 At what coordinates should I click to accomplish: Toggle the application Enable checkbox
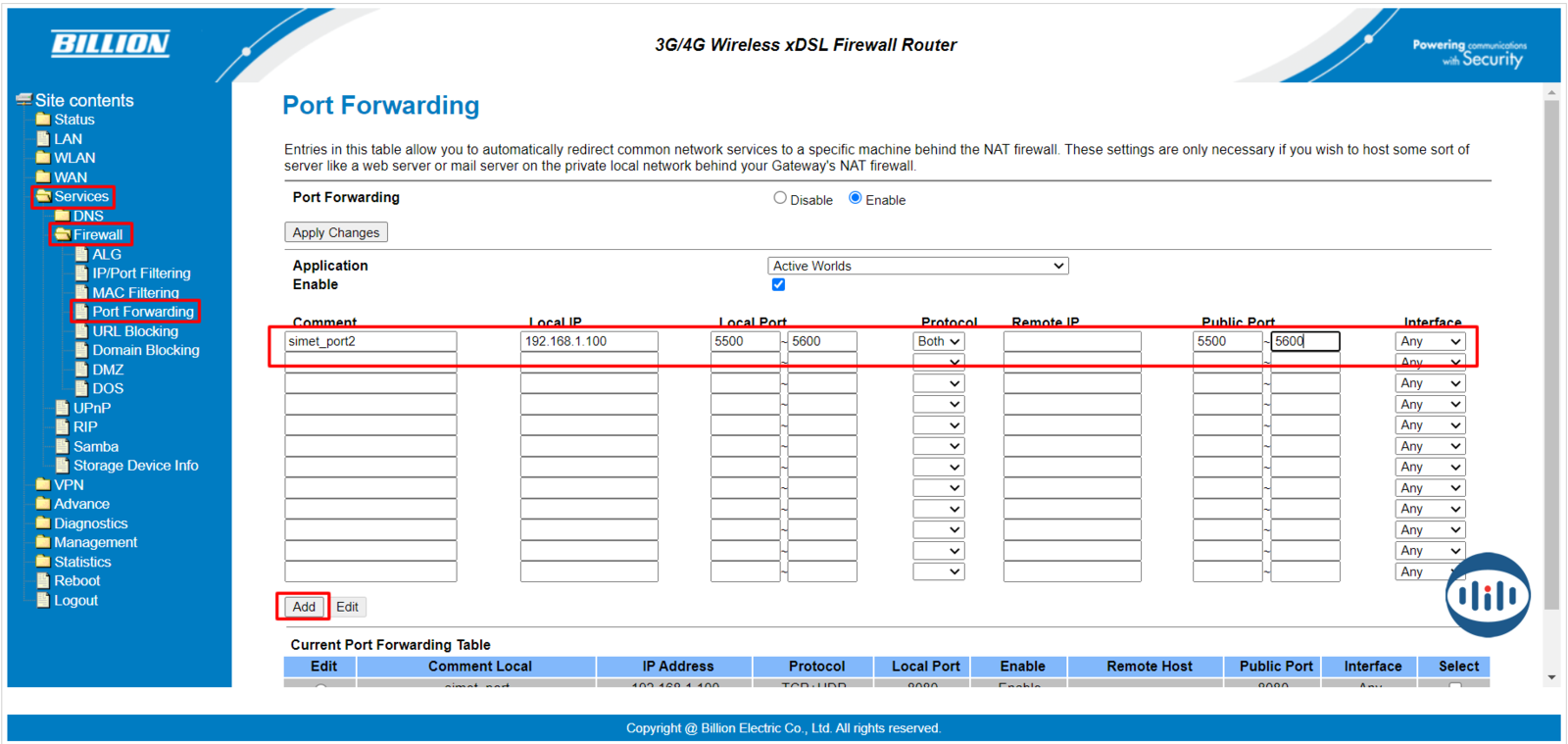coord(778,285)
